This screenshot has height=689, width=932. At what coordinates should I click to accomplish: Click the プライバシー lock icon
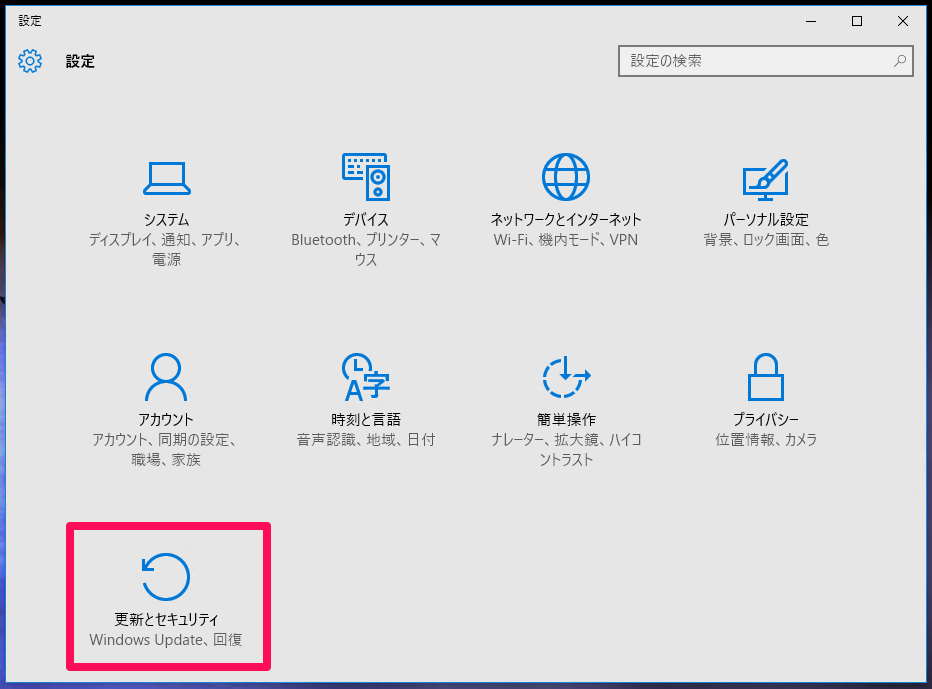766,375
